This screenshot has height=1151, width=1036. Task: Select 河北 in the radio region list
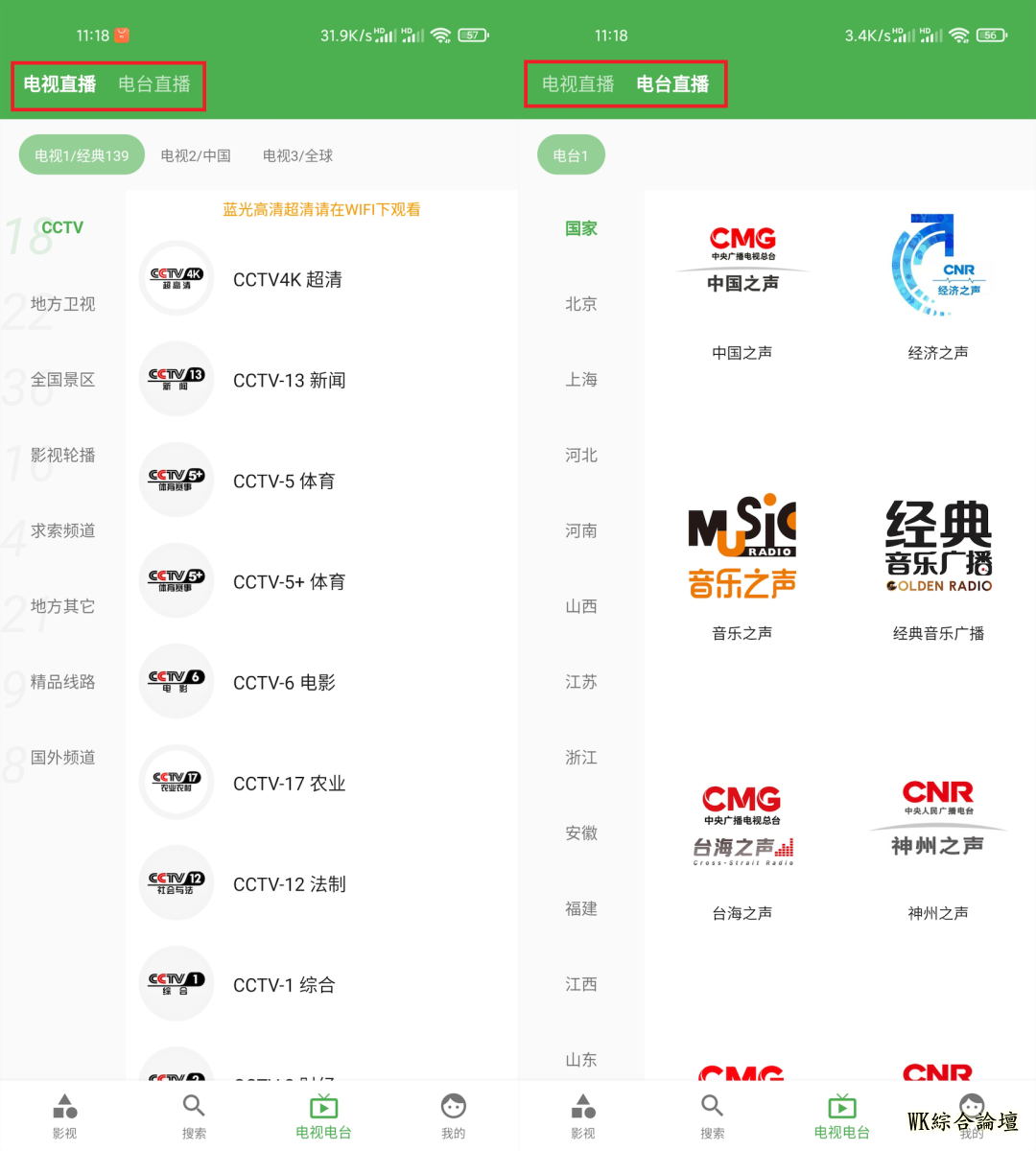[581, 455]
